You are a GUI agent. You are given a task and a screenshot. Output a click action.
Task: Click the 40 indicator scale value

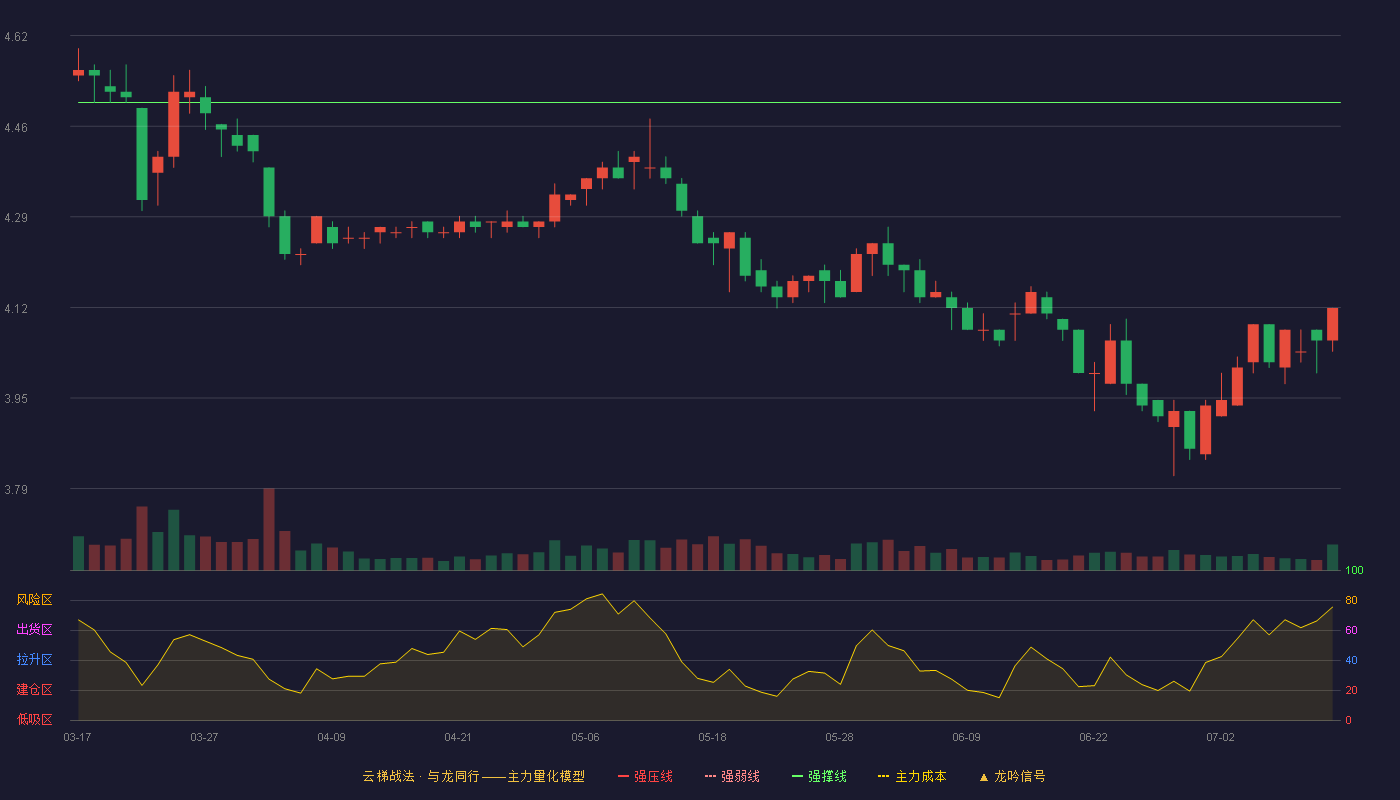[x=1351, y=660]
